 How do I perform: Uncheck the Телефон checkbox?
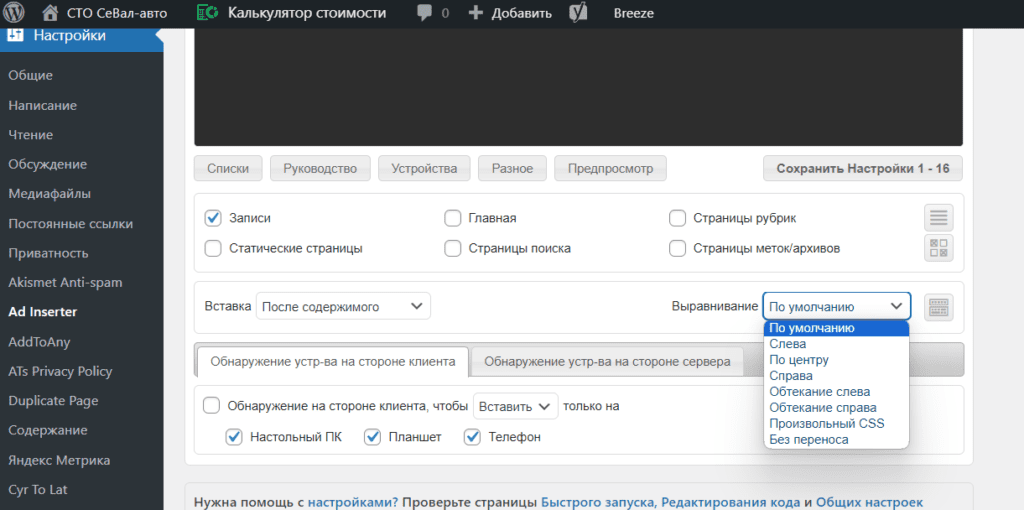[x=472, y=437]
